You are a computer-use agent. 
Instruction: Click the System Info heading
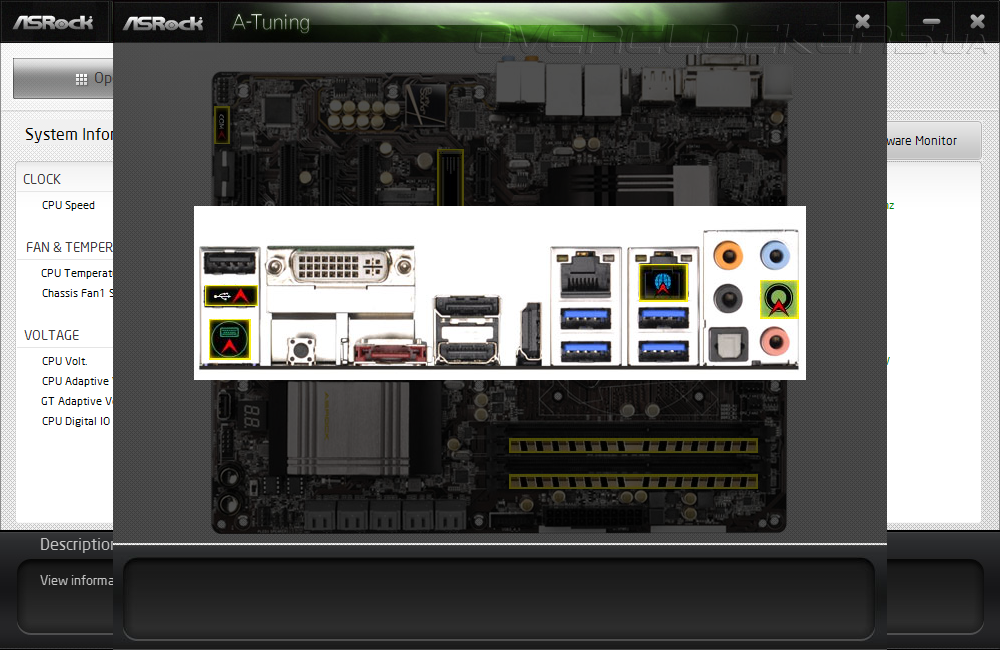point(69,135)
